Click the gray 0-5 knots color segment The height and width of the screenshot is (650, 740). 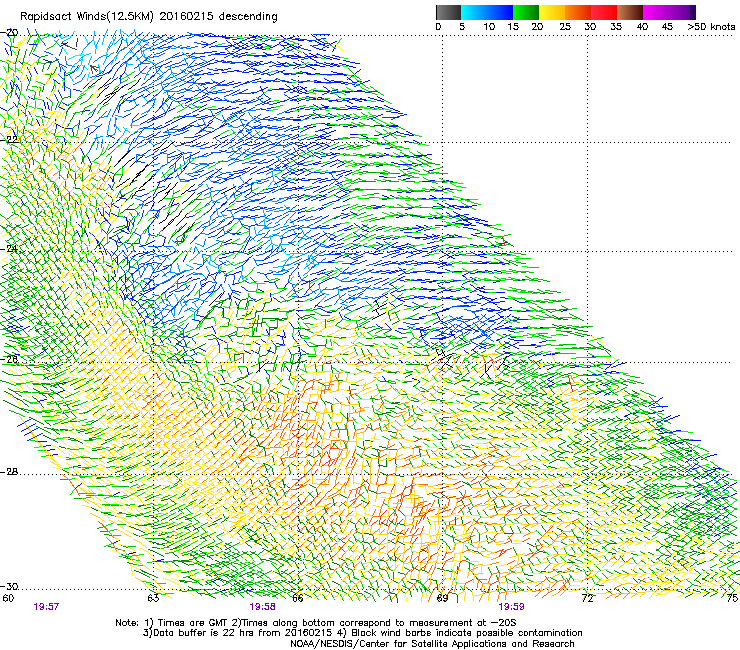coord(448,12)
